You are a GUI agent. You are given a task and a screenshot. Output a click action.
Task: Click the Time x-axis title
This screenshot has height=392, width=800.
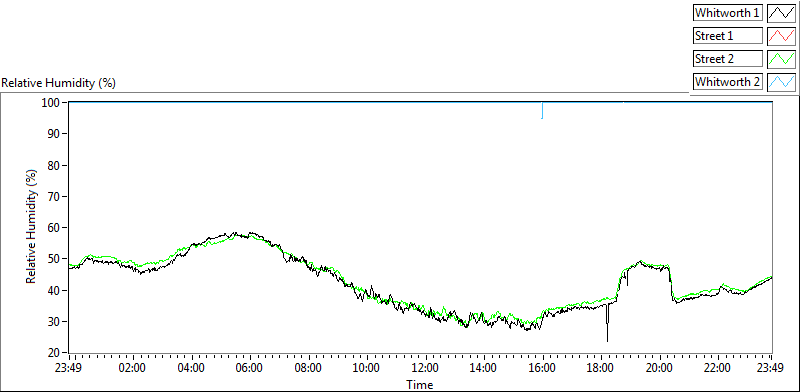(x=419, y=384)
